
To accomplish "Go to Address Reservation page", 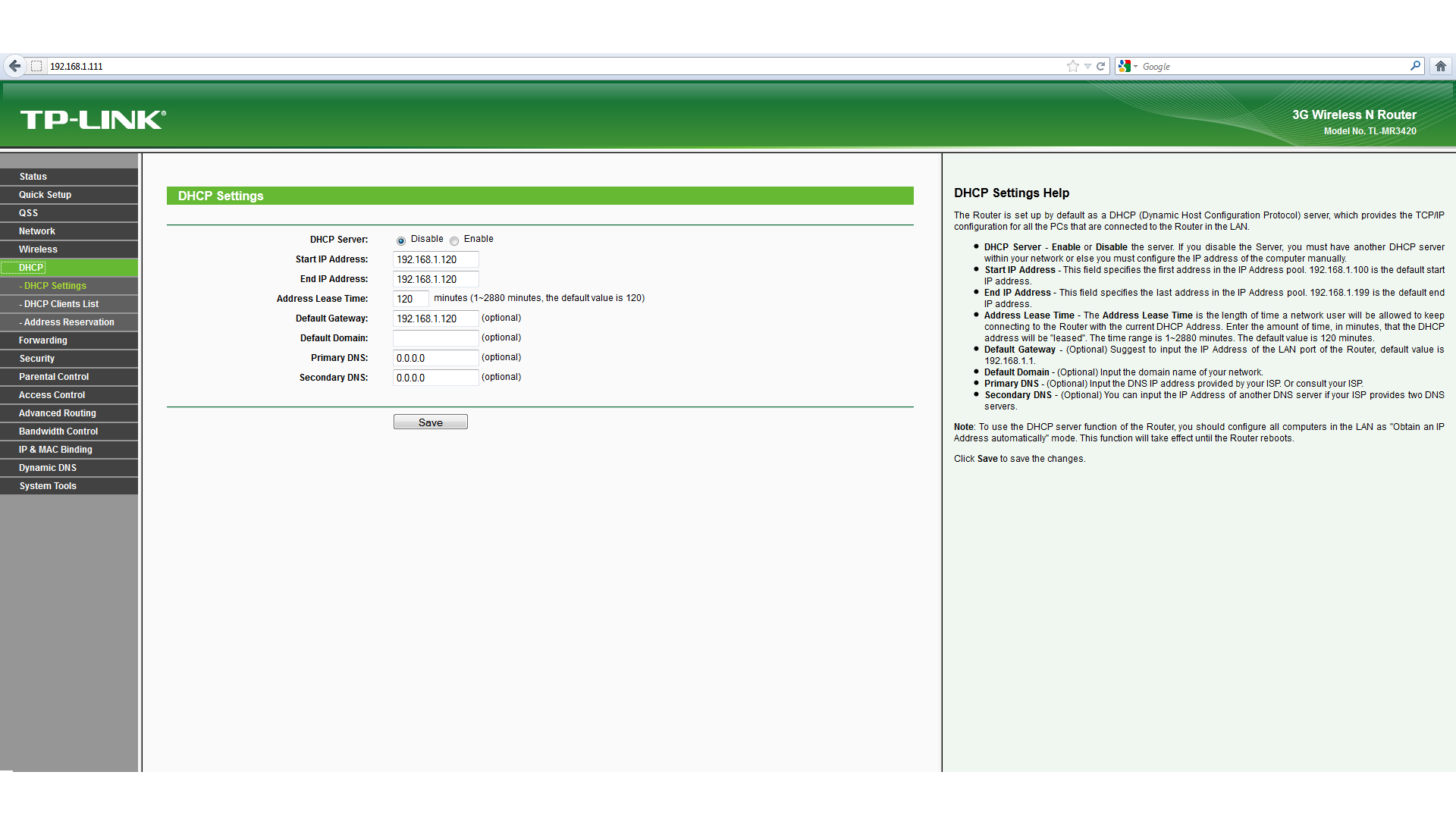I will coord(68,322).
